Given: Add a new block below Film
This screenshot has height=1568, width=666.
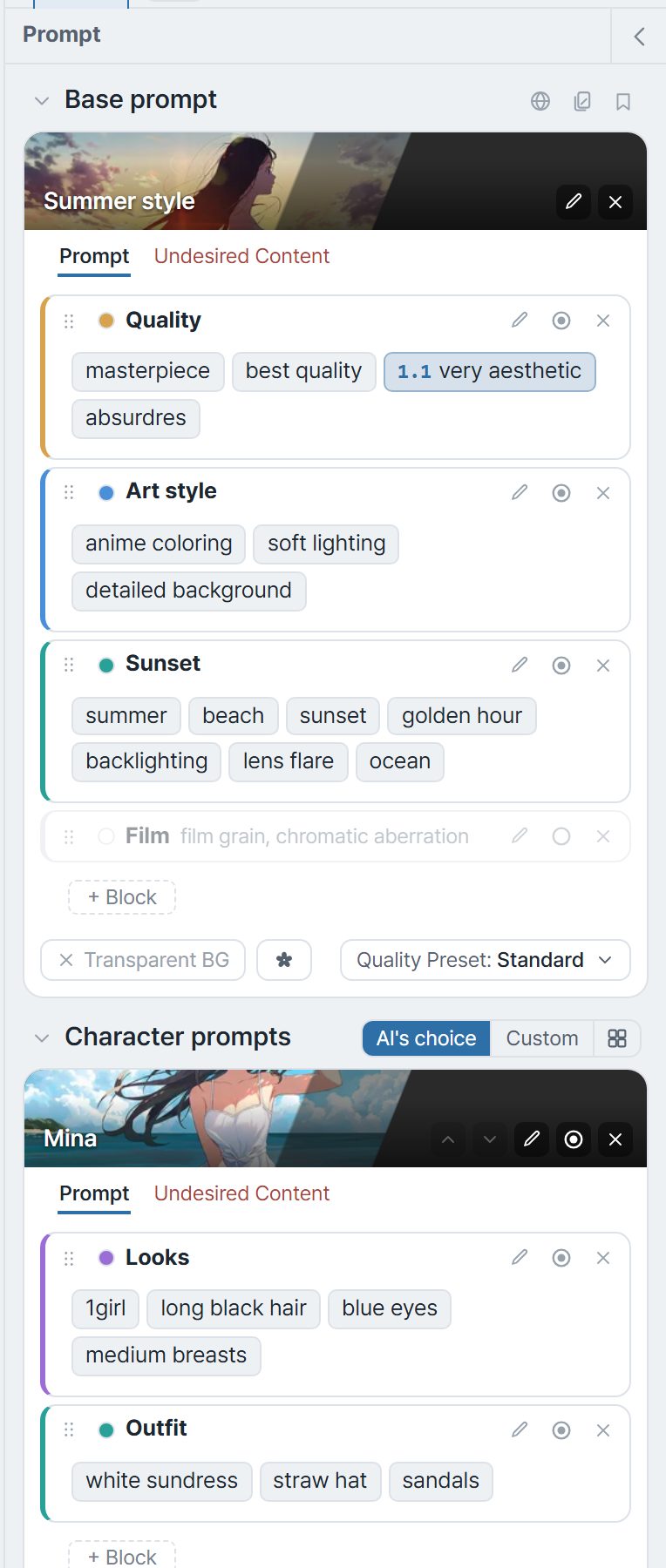Looking at the screenshot, I should pyautogui.click(x=122, y=897).
